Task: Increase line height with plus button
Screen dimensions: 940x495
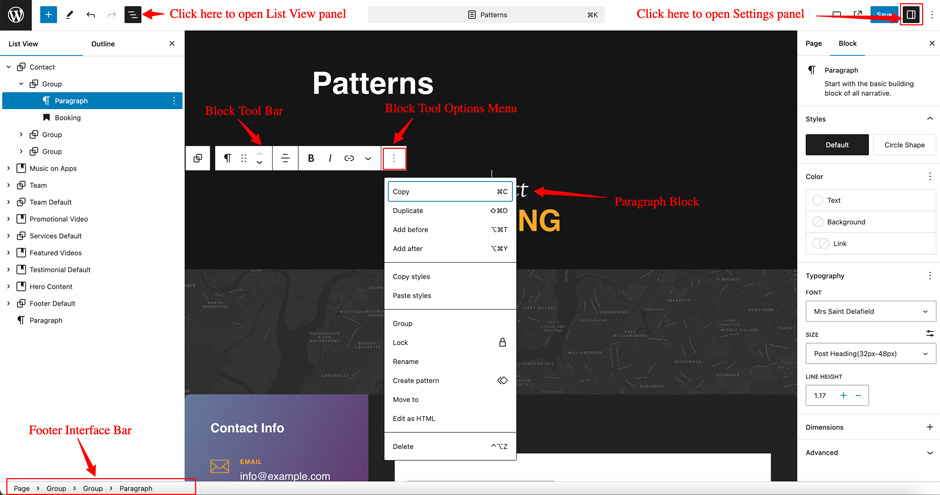Action: tap(843, 396)
